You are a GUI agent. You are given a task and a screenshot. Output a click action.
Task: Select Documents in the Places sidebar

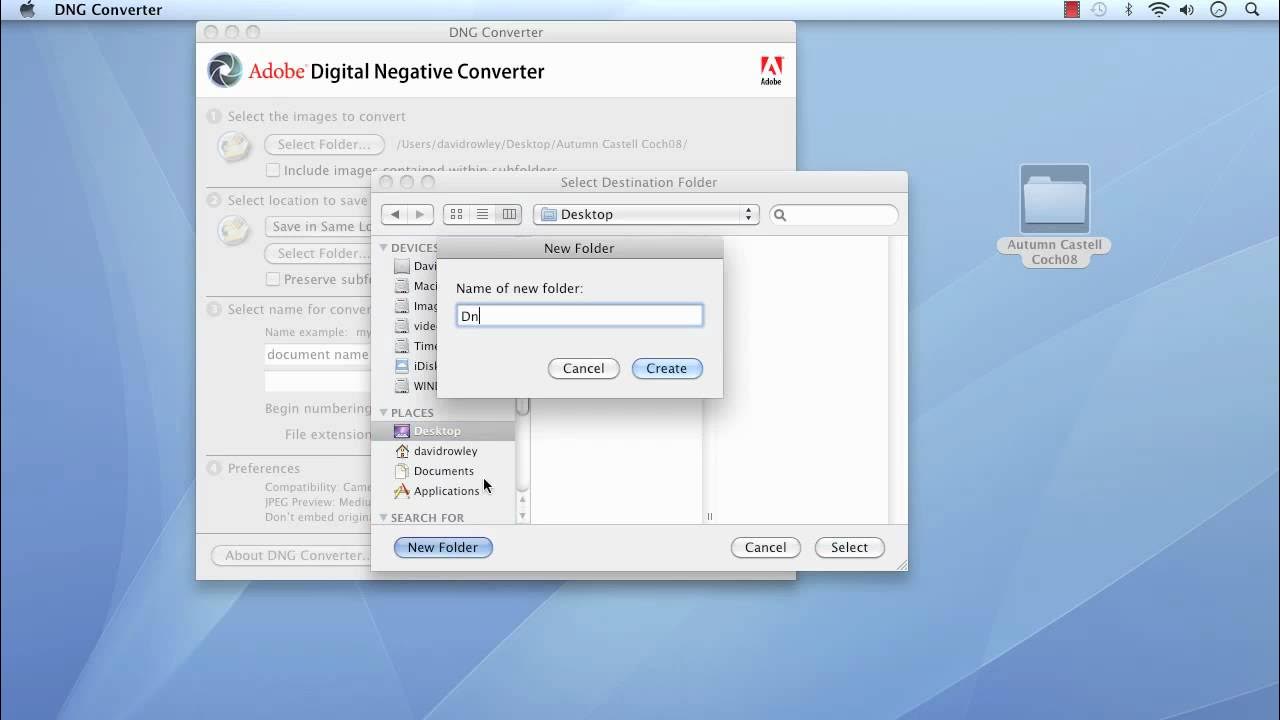point(443,471)
